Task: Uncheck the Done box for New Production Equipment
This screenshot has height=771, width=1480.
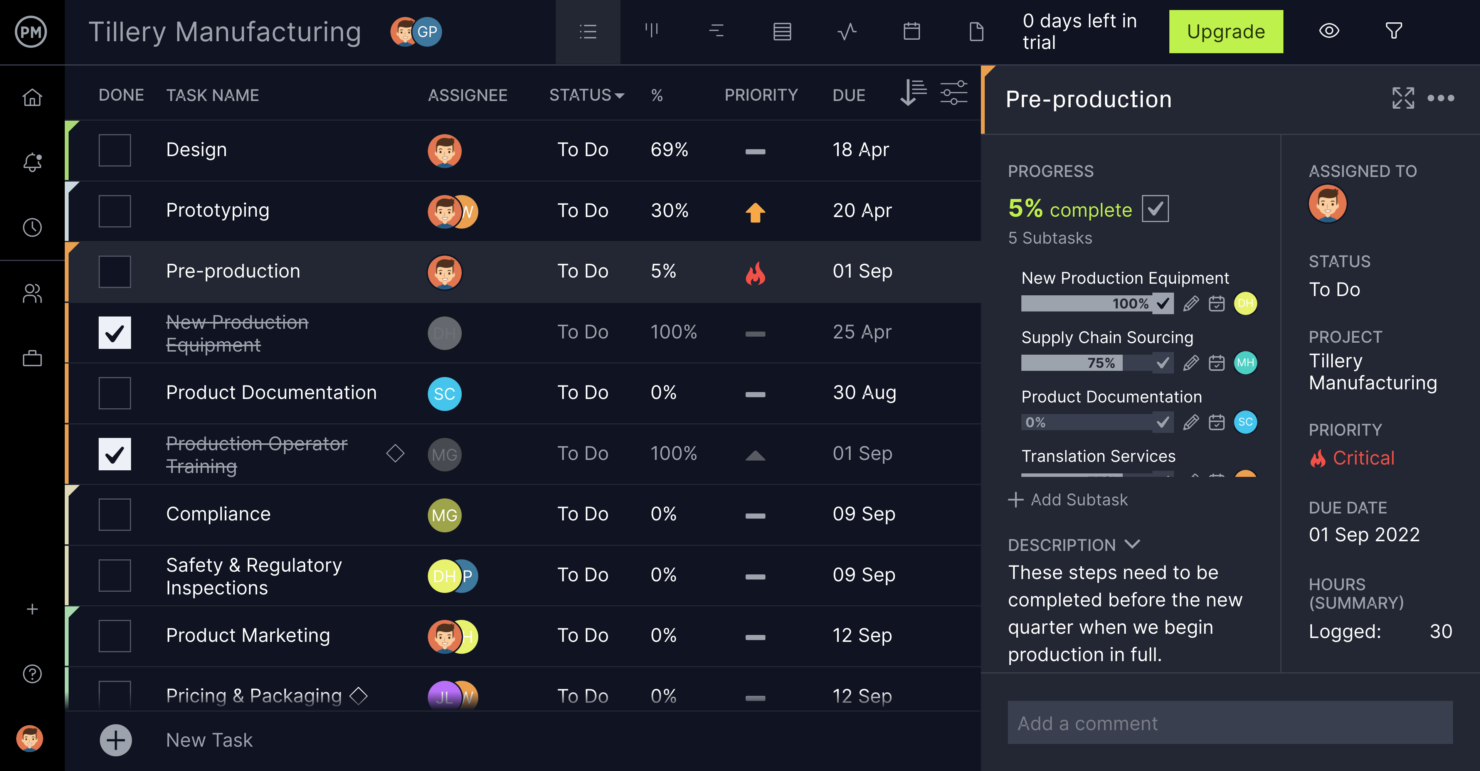Action: (115, 333)
